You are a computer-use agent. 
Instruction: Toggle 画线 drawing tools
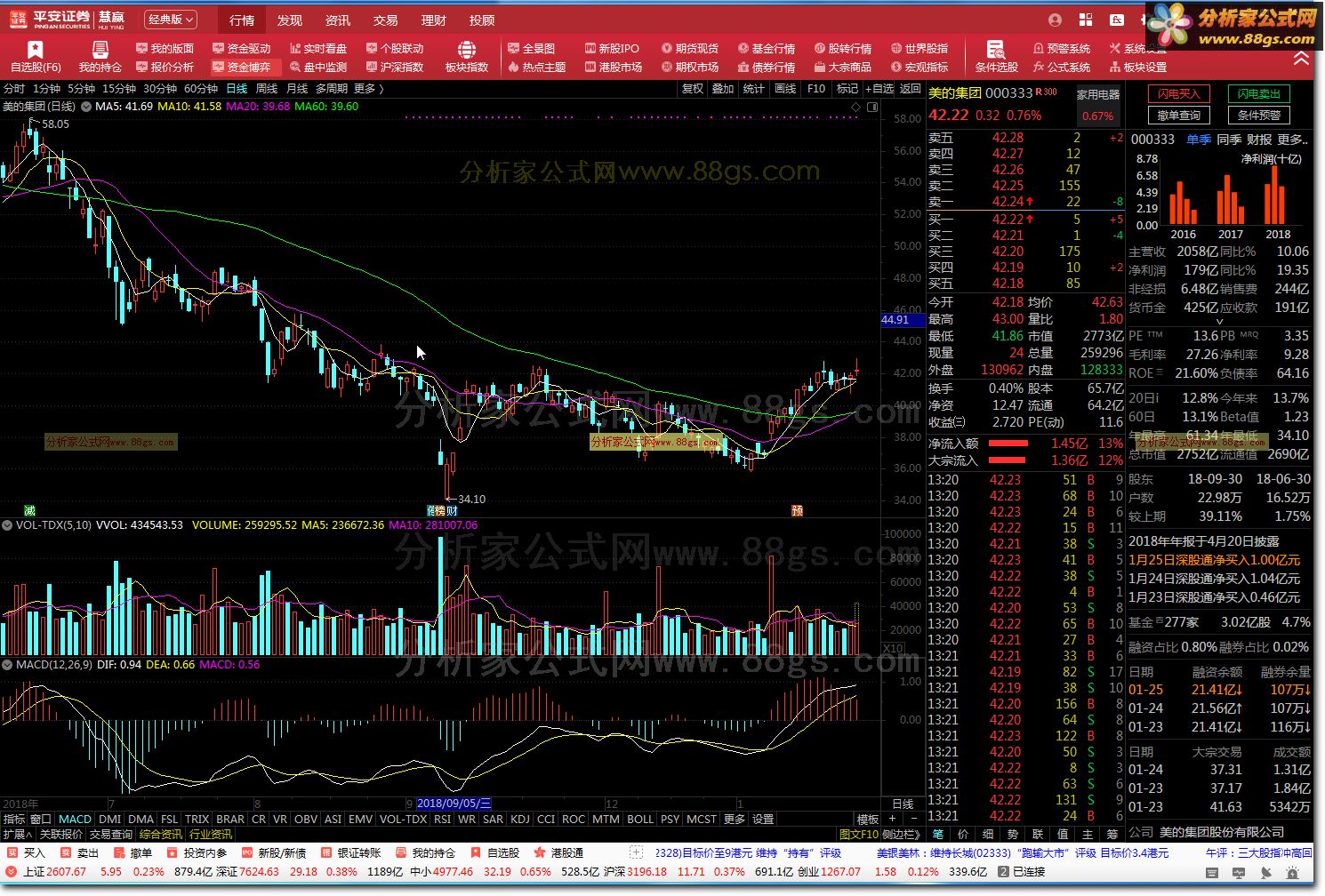(x=785, y=89)
